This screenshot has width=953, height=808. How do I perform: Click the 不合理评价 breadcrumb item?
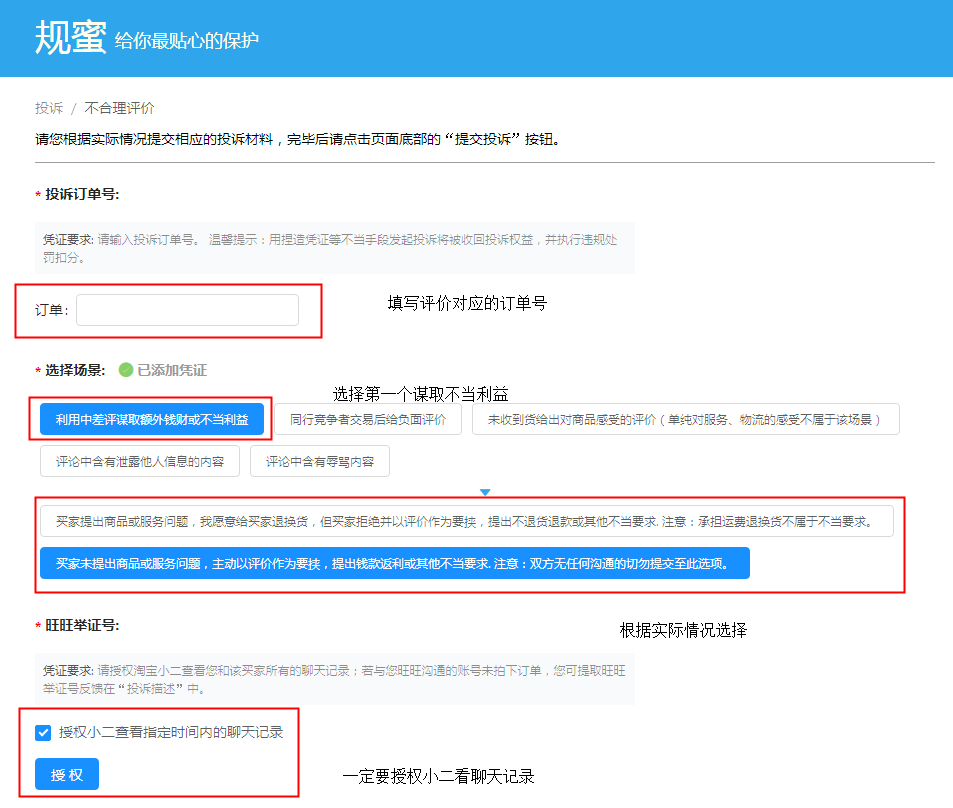click(119, 108)
